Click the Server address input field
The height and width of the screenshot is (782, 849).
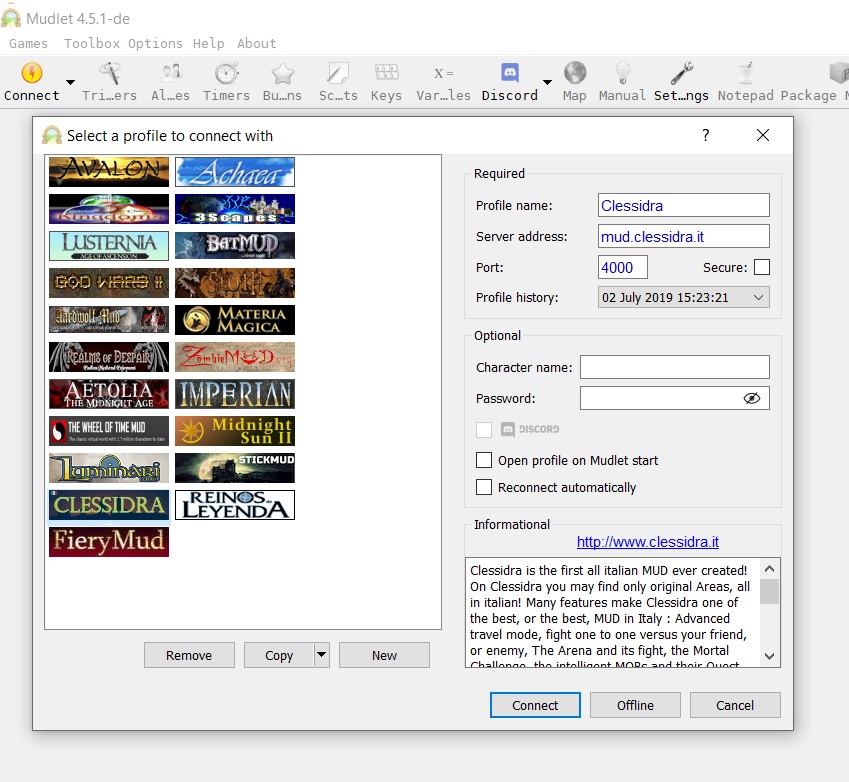[684, 236]
